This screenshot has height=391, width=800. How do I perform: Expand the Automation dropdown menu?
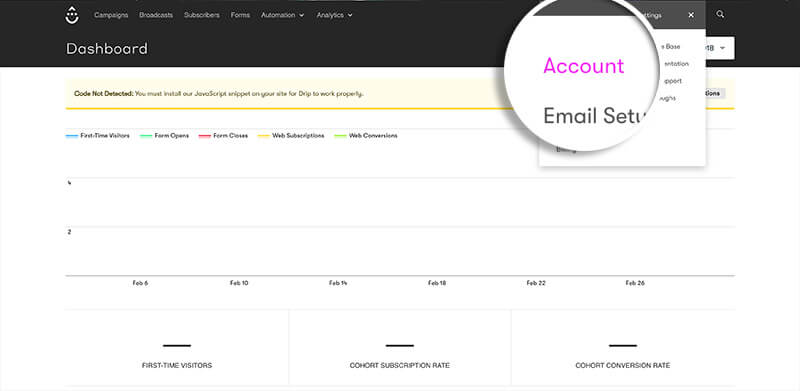tap(283, 15)
